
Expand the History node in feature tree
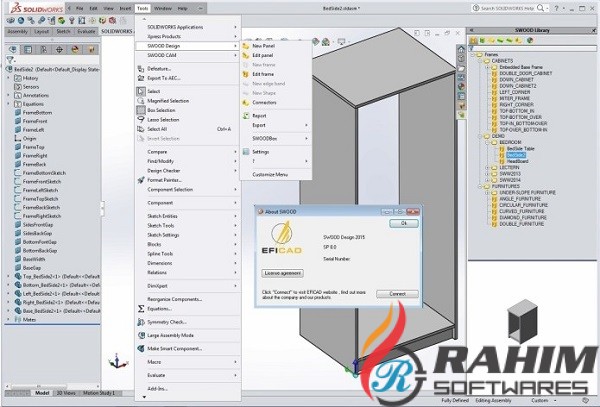pyautogui.click(x=8, y=78)
